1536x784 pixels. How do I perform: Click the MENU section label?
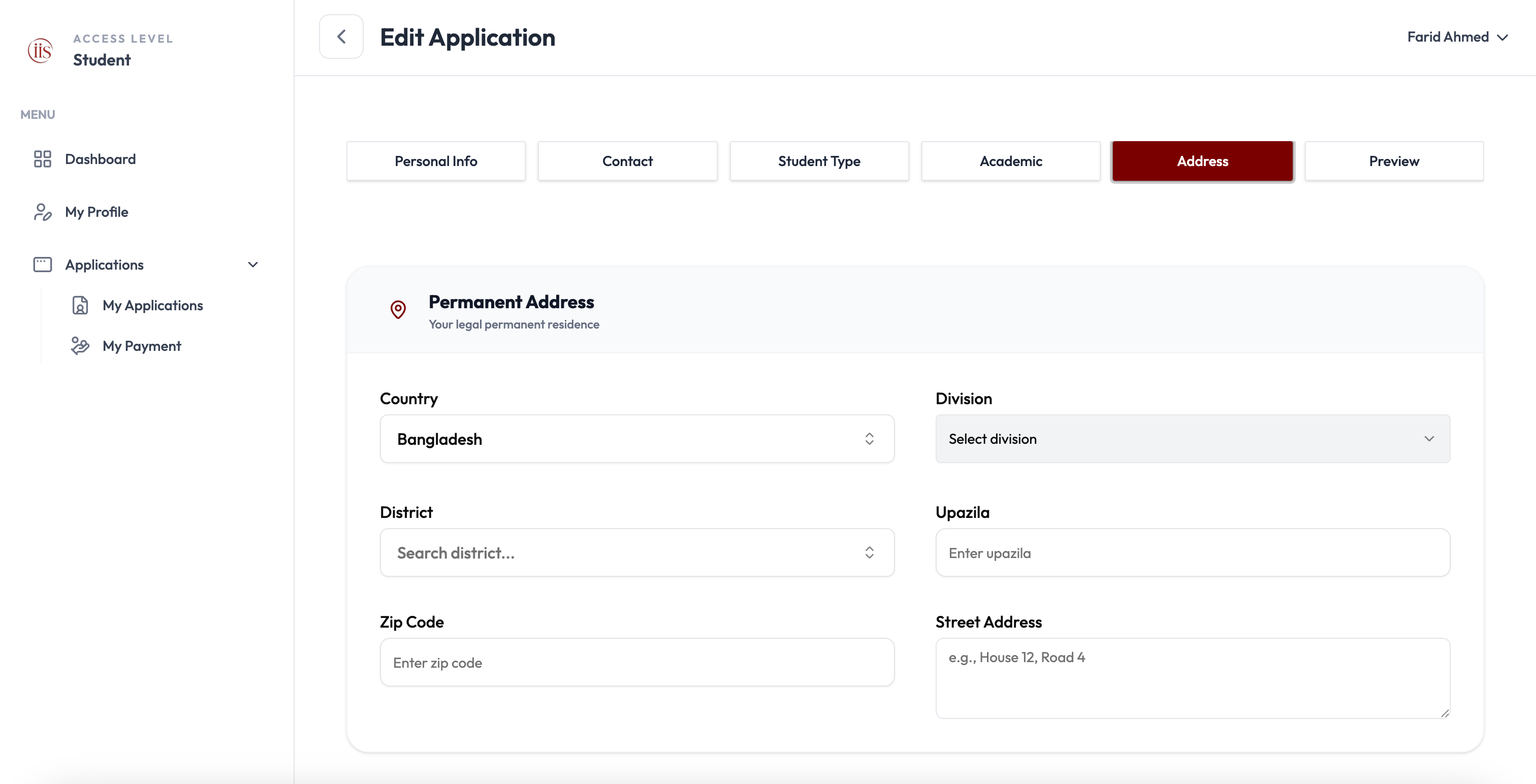coord(38,114)
